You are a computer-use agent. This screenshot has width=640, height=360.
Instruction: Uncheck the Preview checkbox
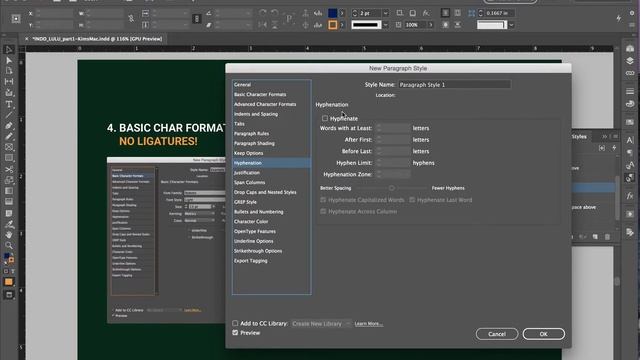(x=235, y=333)
